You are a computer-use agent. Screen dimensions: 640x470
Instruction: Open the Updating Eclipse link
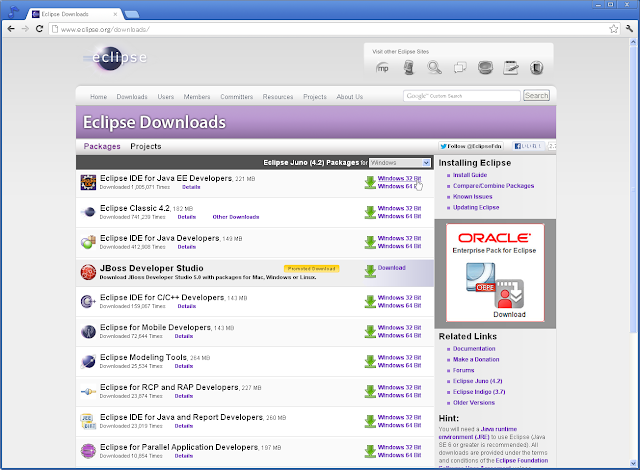476,207
